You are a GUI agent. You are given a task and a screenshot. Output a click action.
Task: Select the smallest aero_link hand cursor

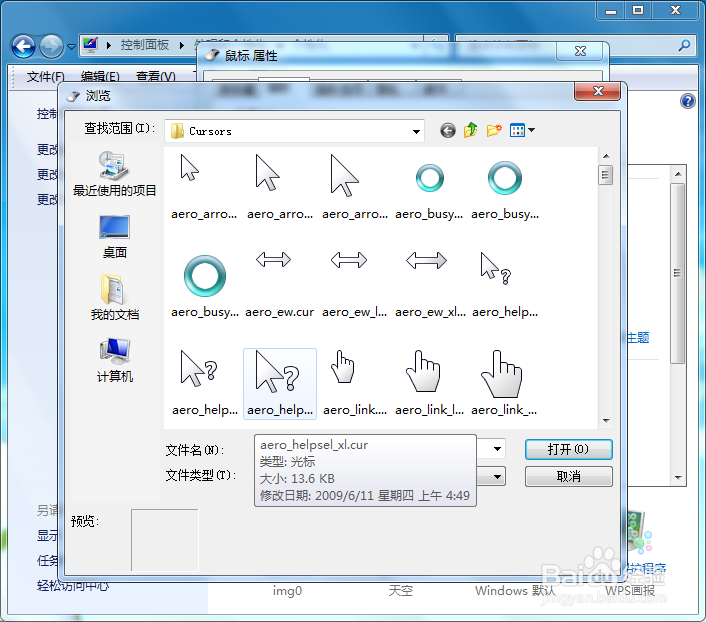click(x=355, y=384)
